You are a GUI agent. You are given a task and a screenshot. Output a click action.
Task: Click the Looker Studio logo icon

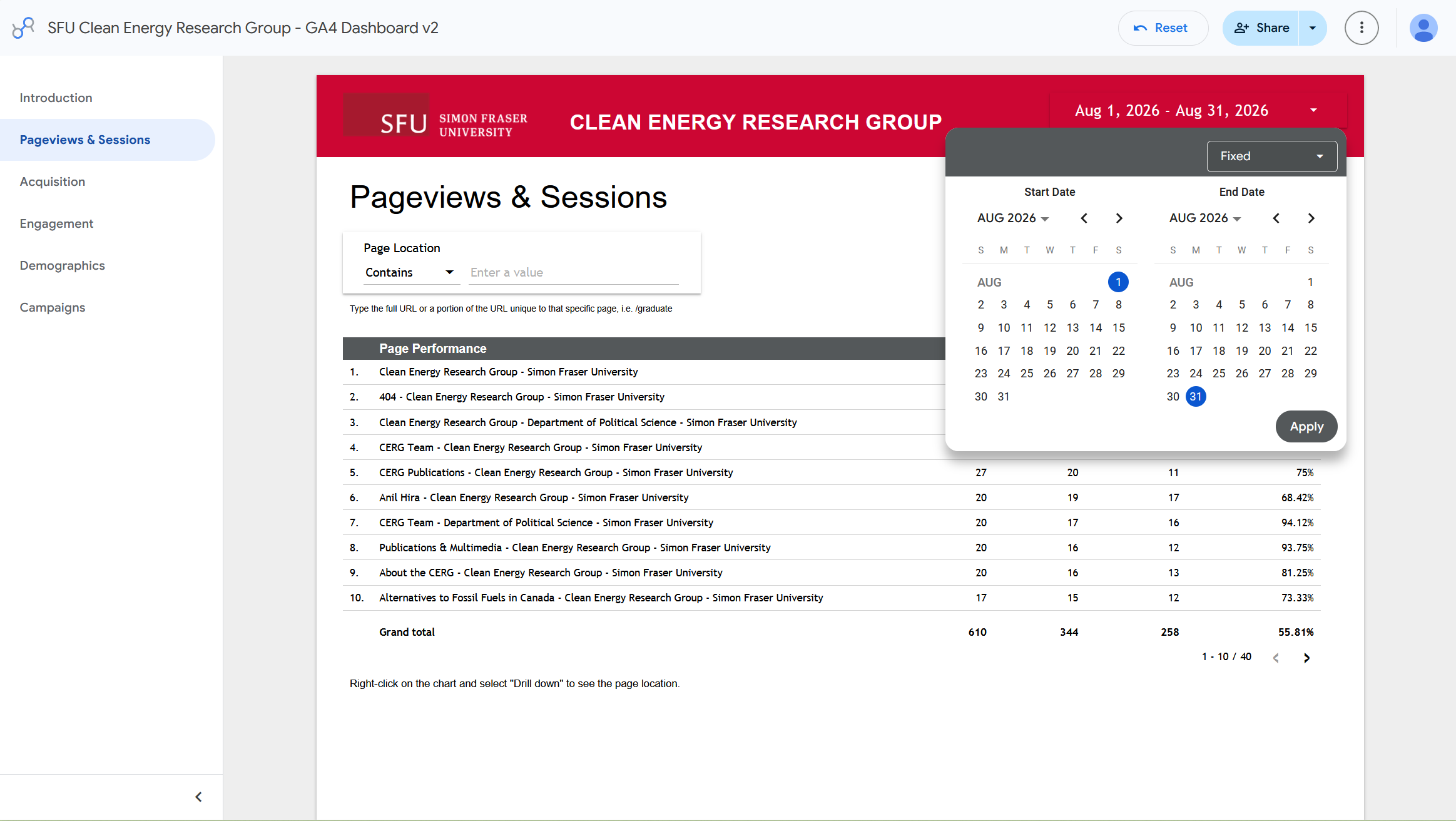[x=23, y=28]
